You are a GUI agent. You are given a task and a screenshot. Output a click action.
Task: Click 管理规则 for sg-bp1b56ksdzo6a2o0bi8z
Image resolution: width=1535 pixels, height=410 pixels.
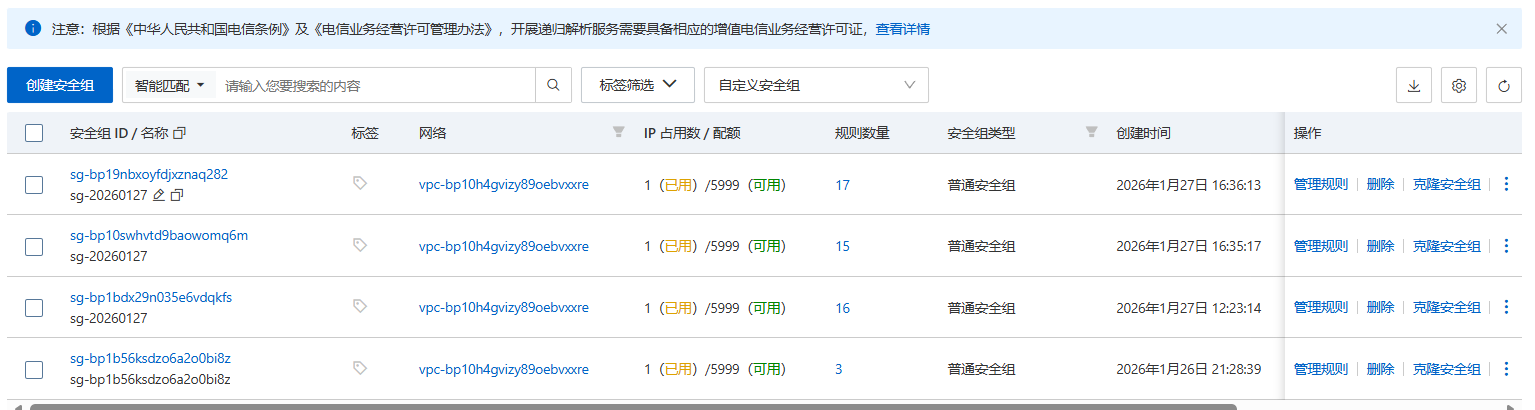[1321, 369]
